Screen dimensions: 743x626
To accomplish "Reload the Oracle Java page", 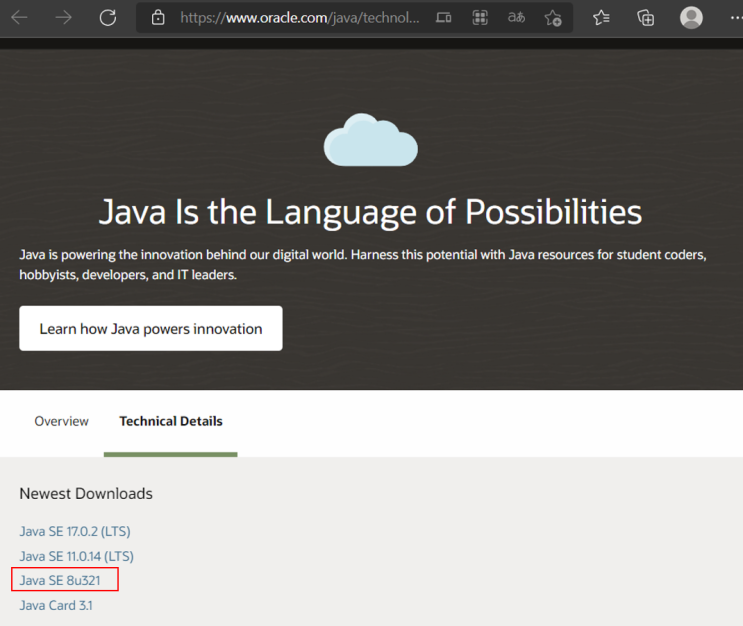I will (108, 18).
